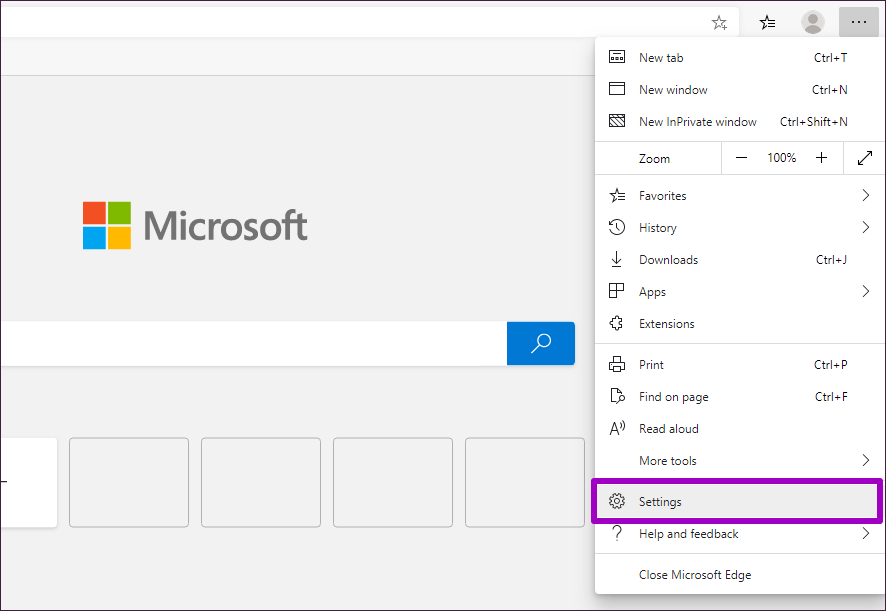This screenshot has height=611, width=886.
Task: Click the History clock icon
Action: [616, 227]
